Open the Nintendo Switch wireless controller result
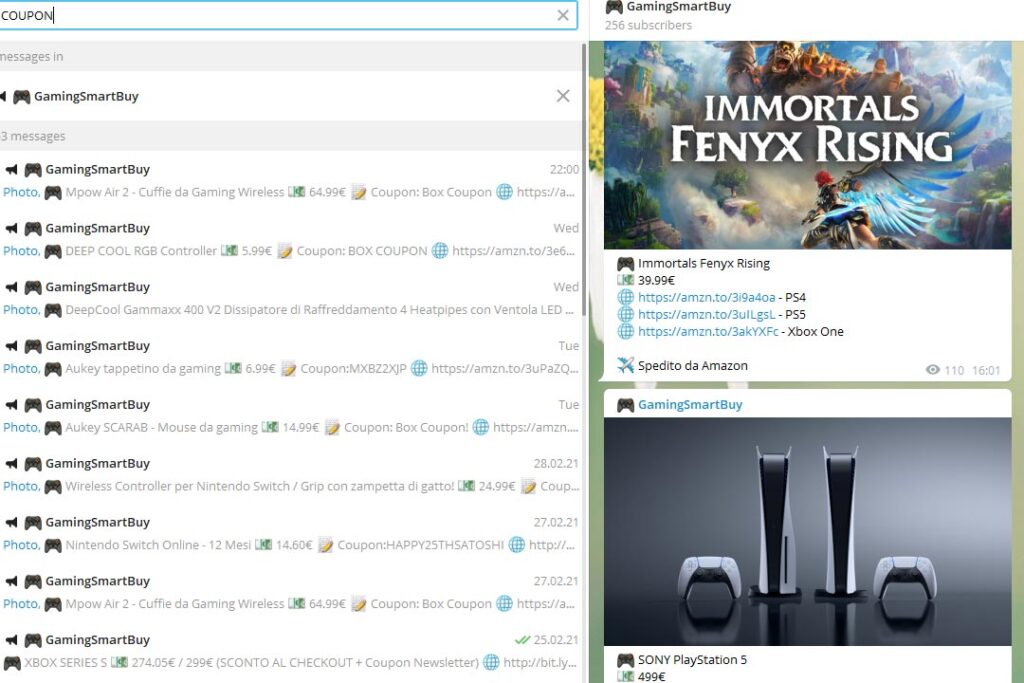Viewport: 1024px width, 683px height. pos(291,475)
